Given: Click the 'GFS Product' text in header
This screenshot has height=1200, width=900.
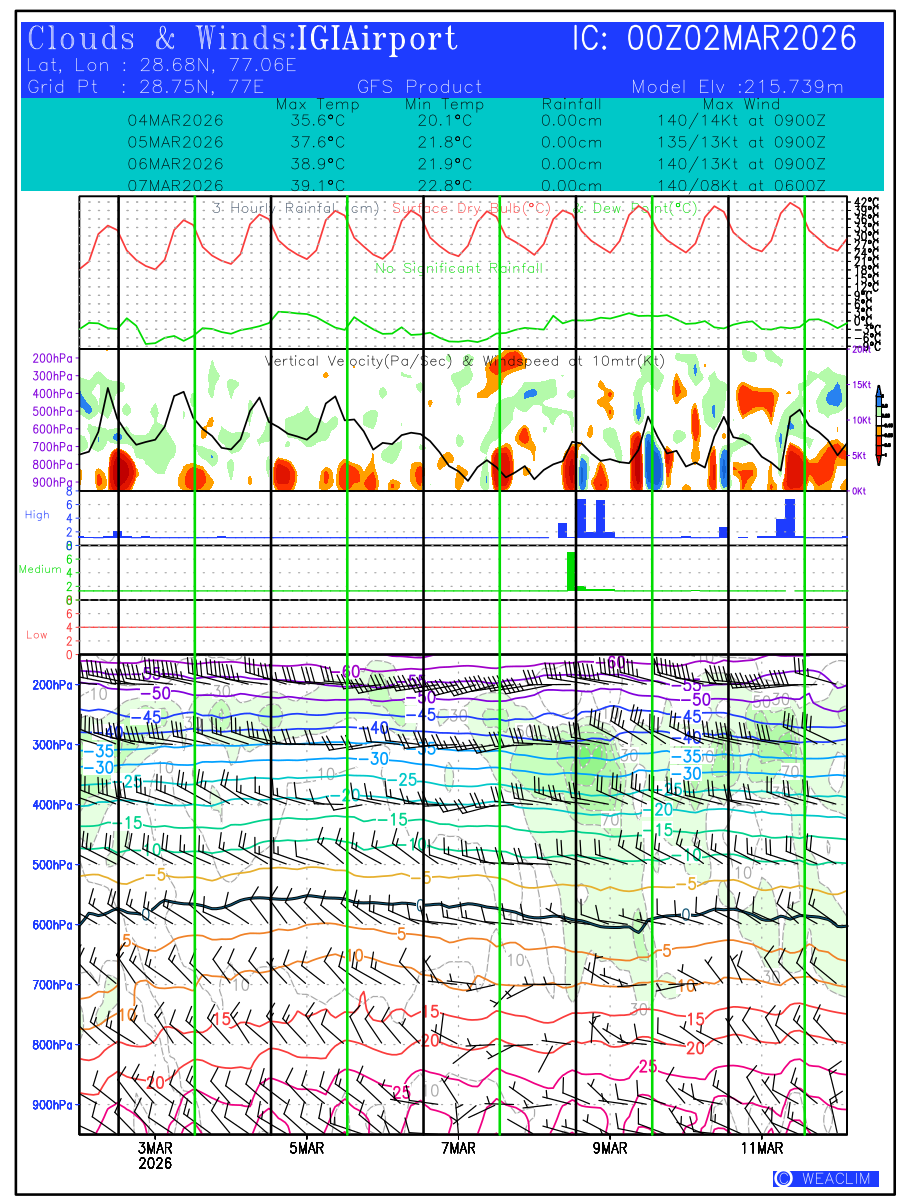Looking at the screenshot, I should point(419,87).
